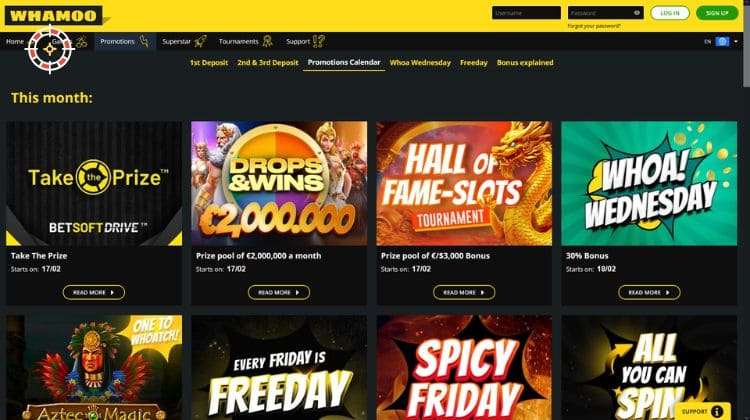
Task: Expand the EN language dropdown arrow
Action: 736,42
